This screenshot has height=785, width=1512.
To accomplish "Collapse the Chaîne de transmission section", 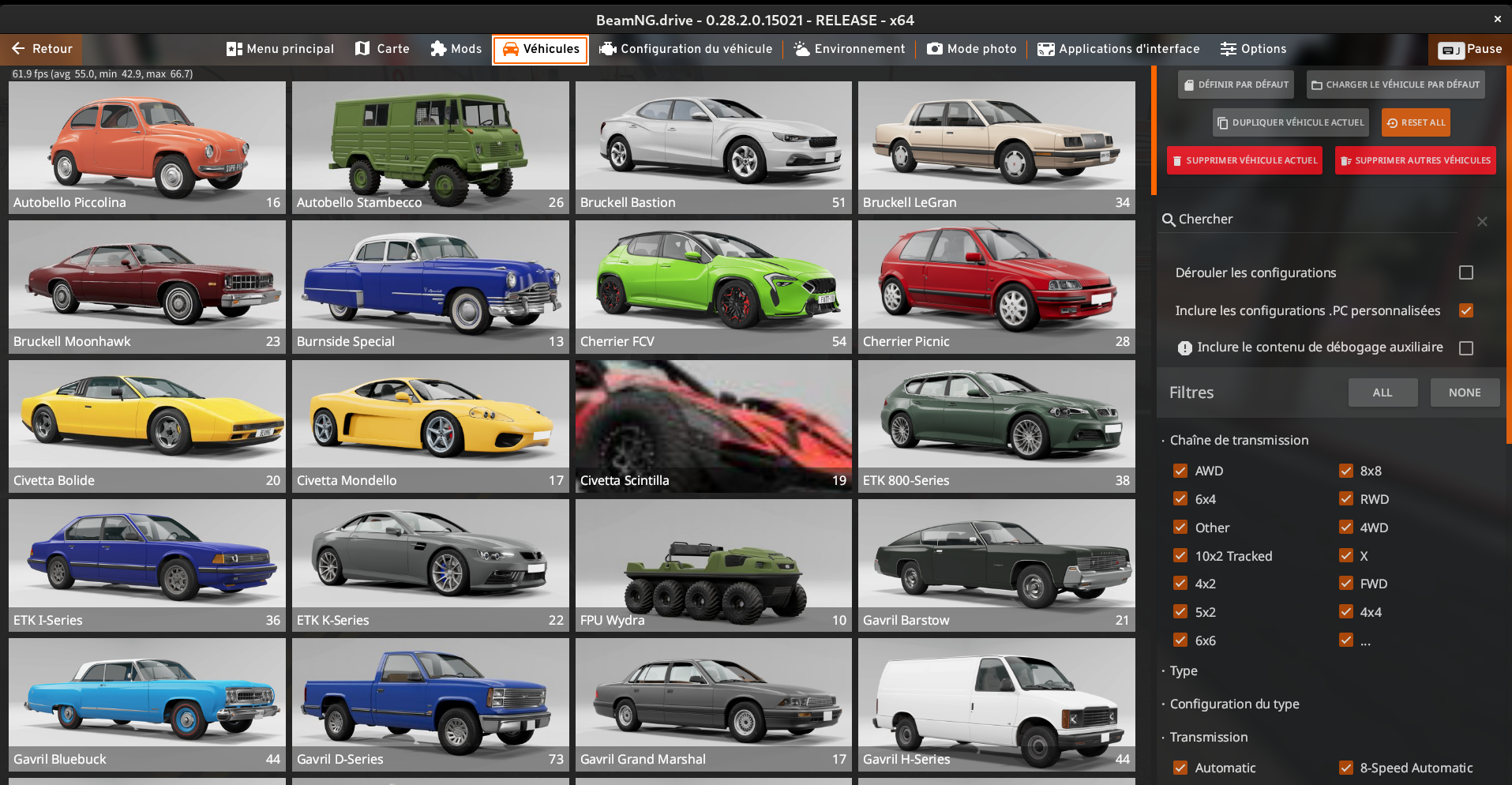I will click(x=1238, y=441).
